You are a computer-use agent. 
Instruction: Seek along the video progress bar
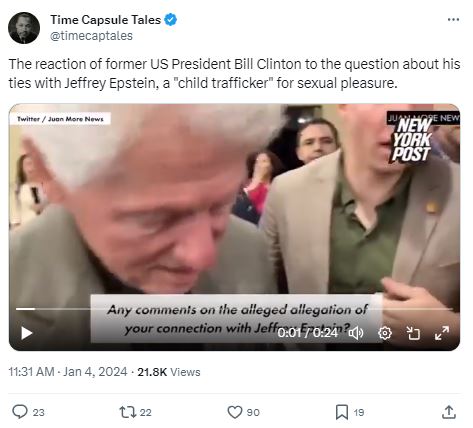coord(234,309)
